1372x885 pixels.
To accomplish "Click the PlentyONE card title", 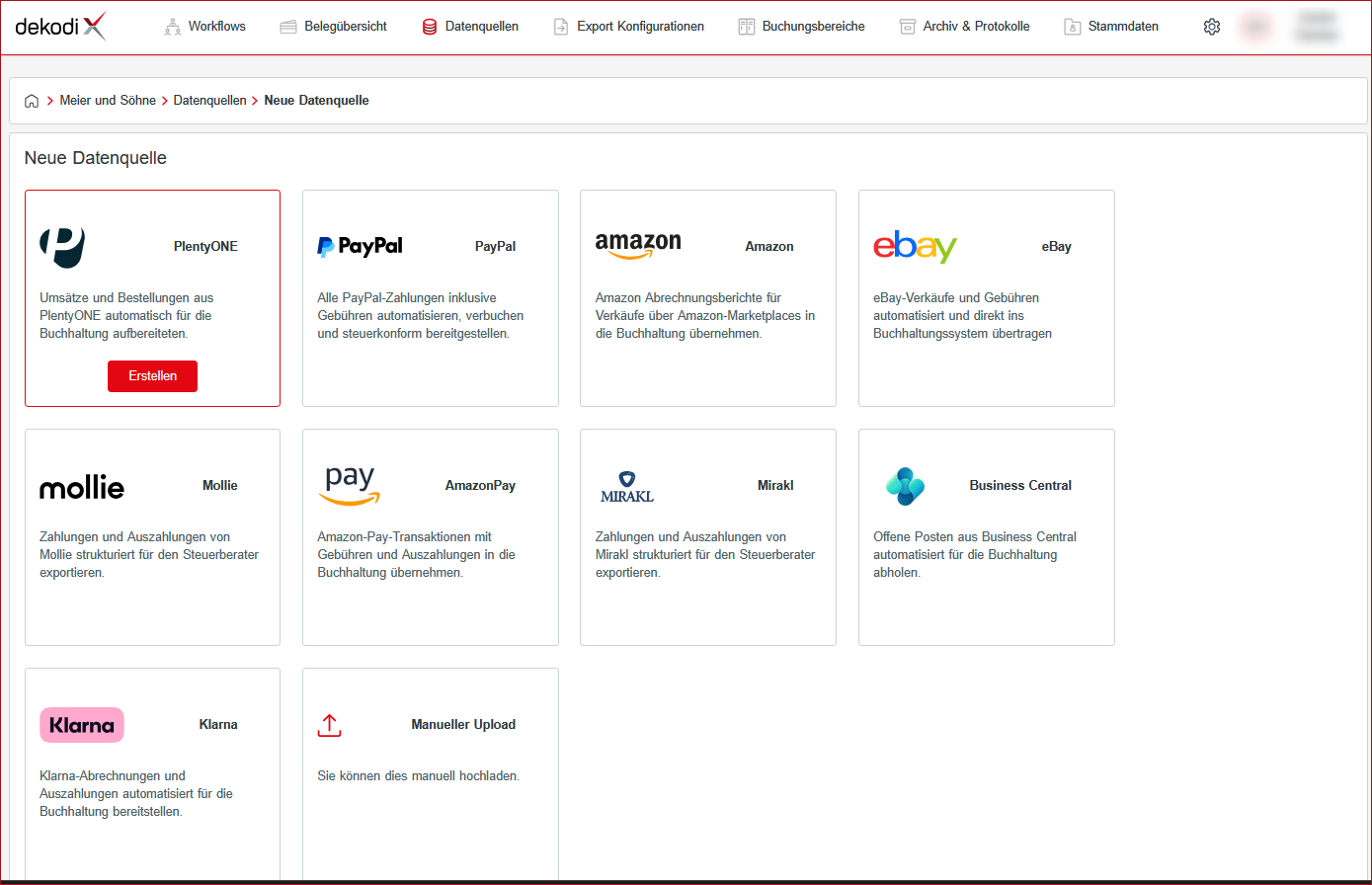I will 205,247.
